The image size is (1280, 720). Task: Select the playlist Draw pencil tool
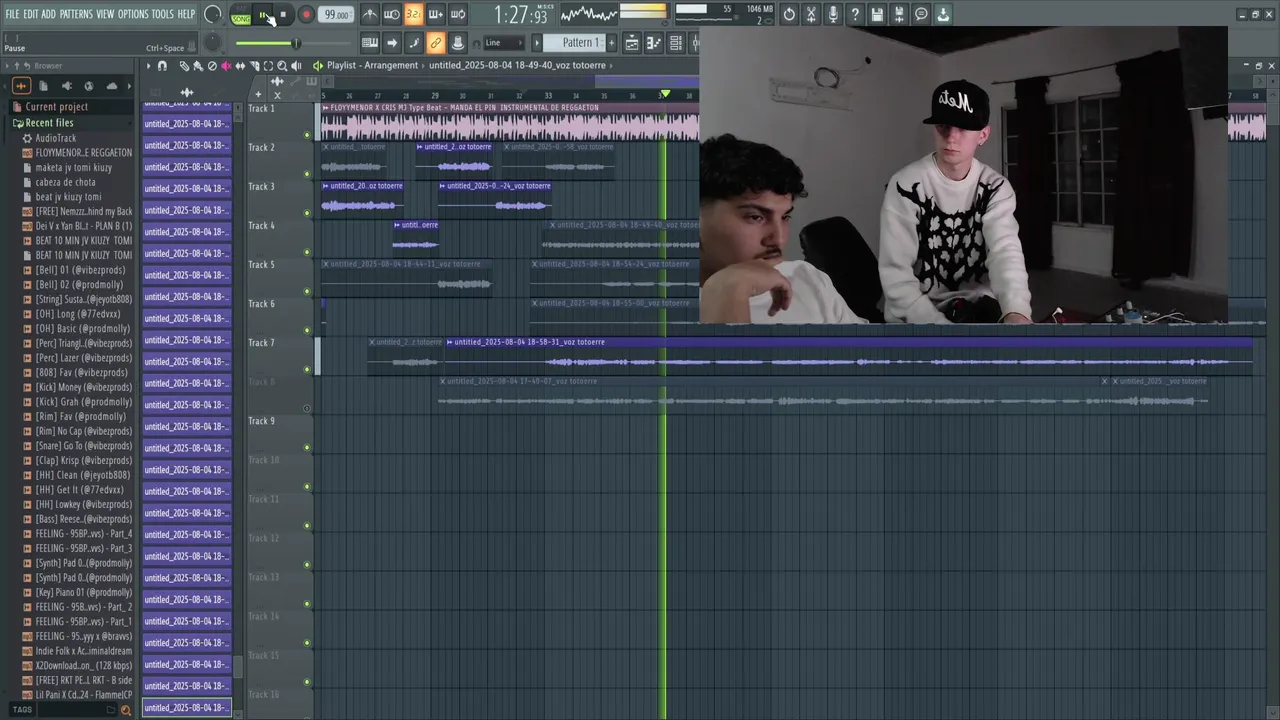pos(184,66)
